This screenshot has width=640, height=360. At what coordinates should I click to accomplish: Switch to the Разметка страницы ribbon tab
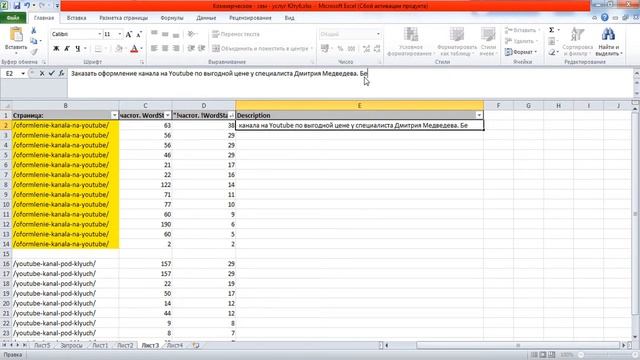pos(123,18)
